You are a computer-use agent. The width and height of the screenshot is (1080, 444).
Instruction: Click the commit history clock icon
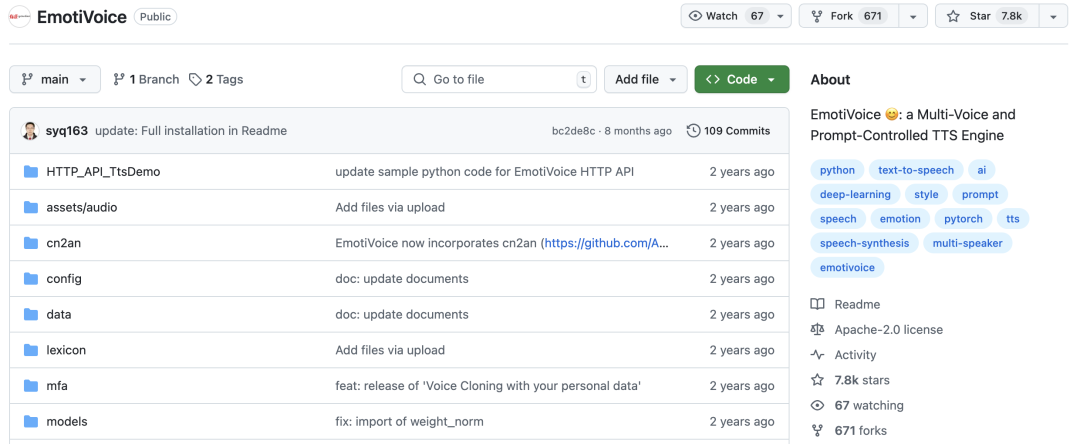pos(693,131)
